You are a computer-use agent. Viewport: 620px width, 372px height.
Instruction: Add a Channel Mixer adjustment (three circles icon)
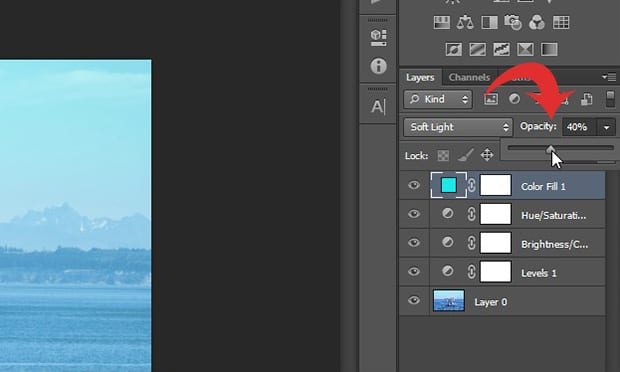537,23
